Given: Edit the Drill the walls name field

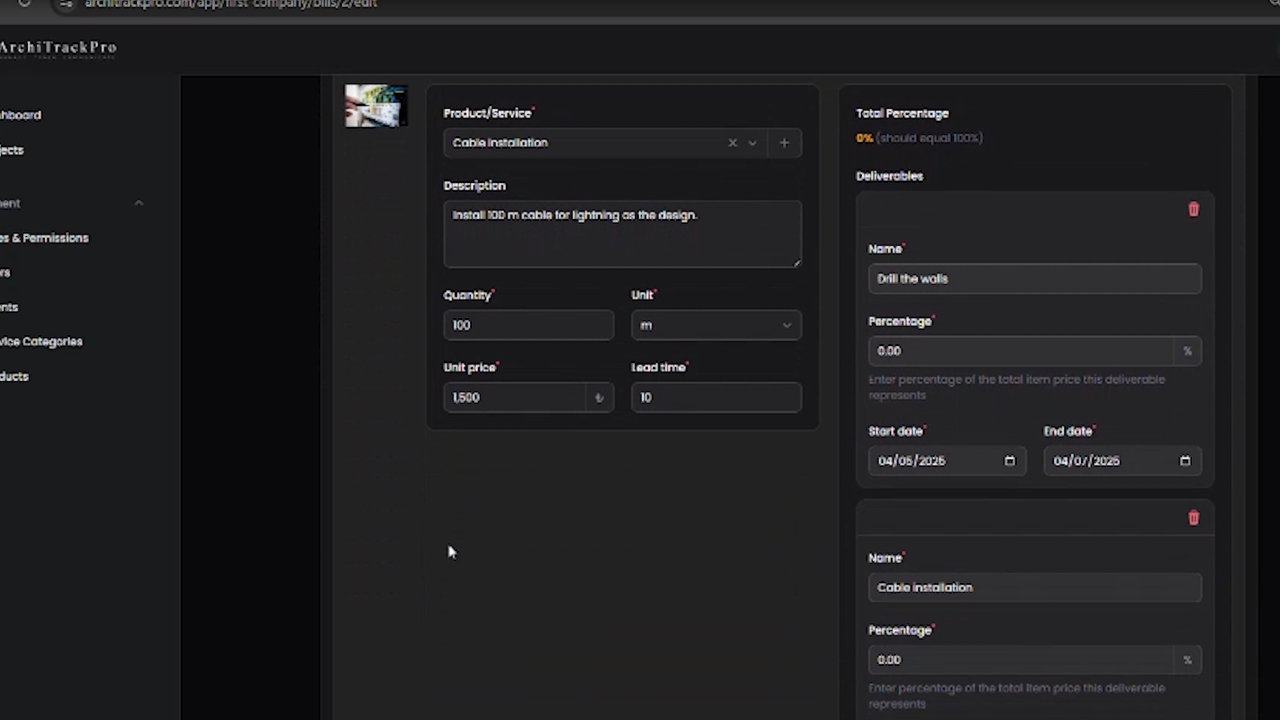Looking at the screenshot, I should [x=1035, y=279].
